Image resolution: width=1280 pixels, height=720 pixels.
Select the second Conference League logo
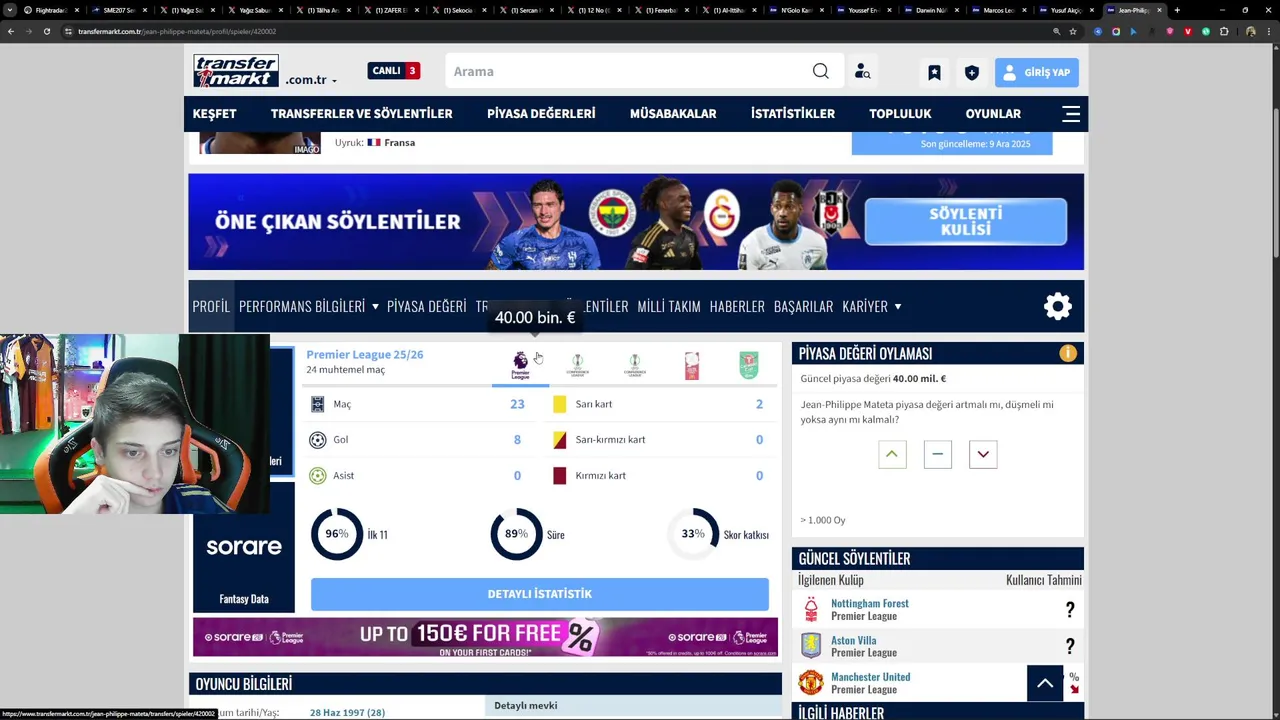pyautogui.click(x=634, y=365)
